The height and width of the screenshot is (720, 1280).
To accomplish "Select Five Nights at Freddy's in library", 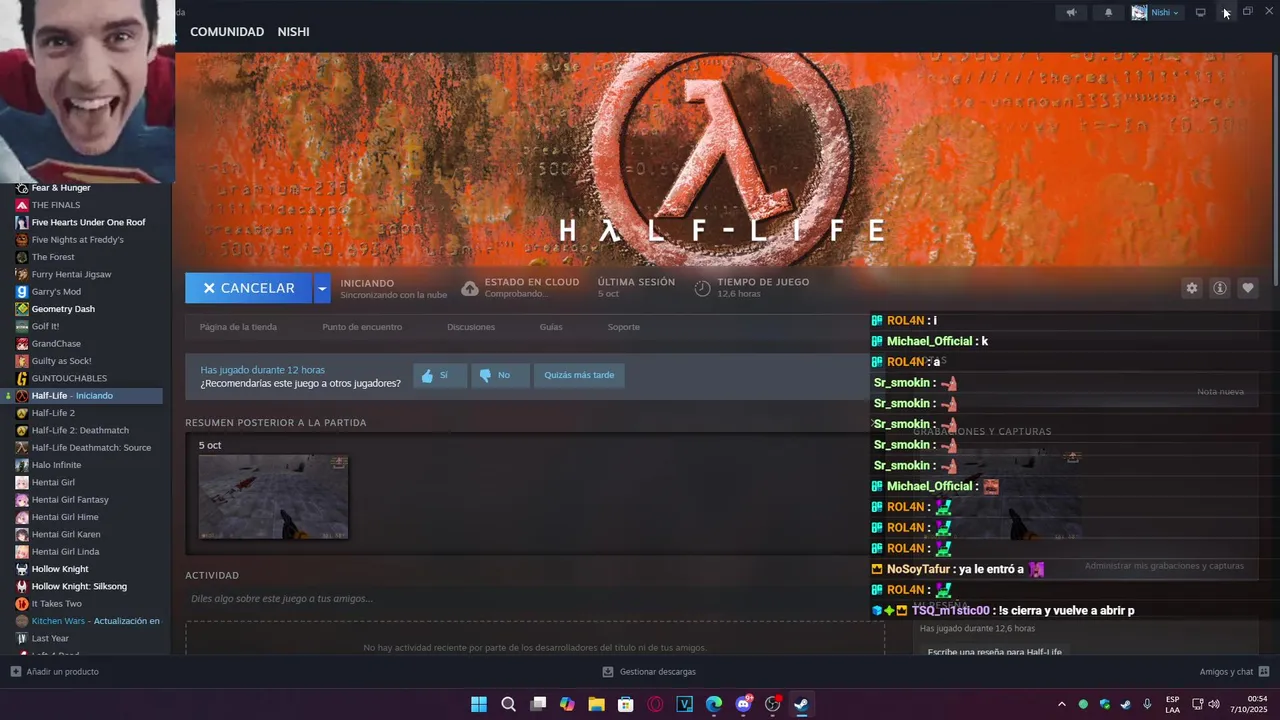I will pos(78,240).
